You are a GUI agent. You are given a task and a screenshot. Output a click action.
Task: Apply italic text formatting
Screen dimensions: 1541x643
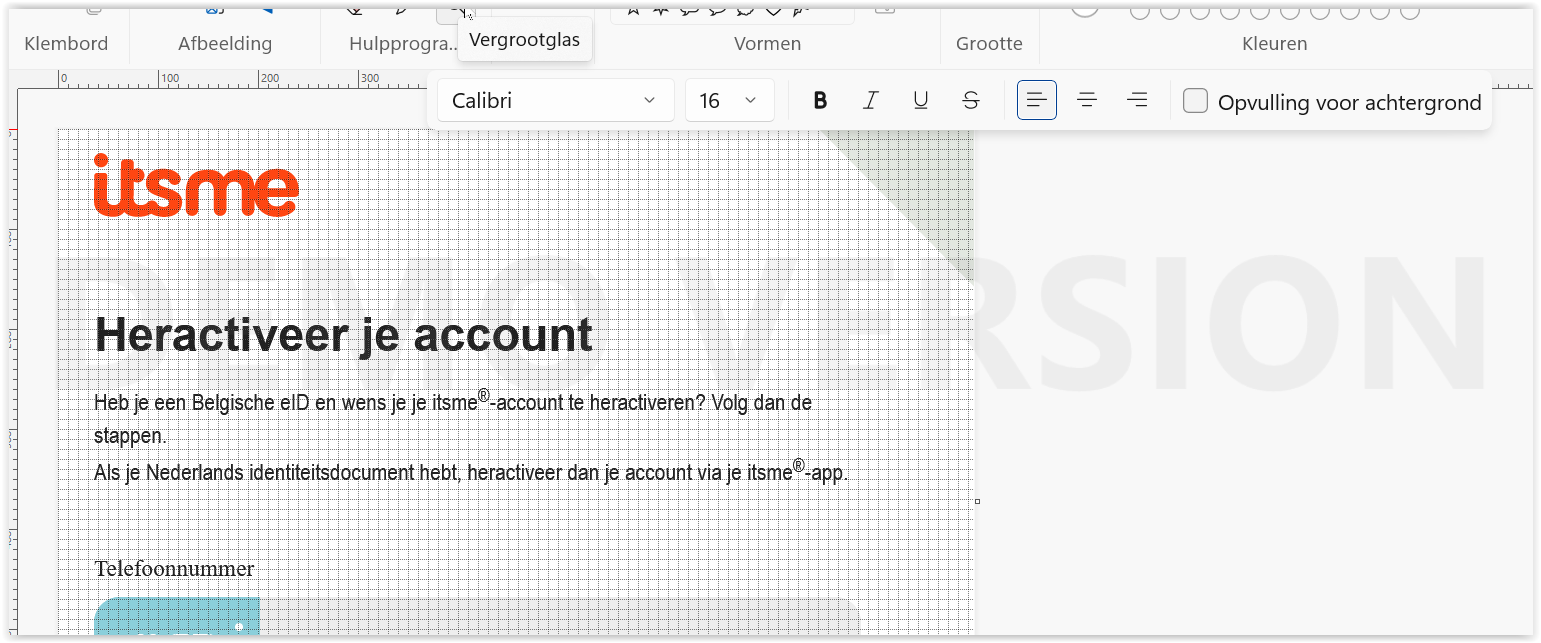coord(870,100)
